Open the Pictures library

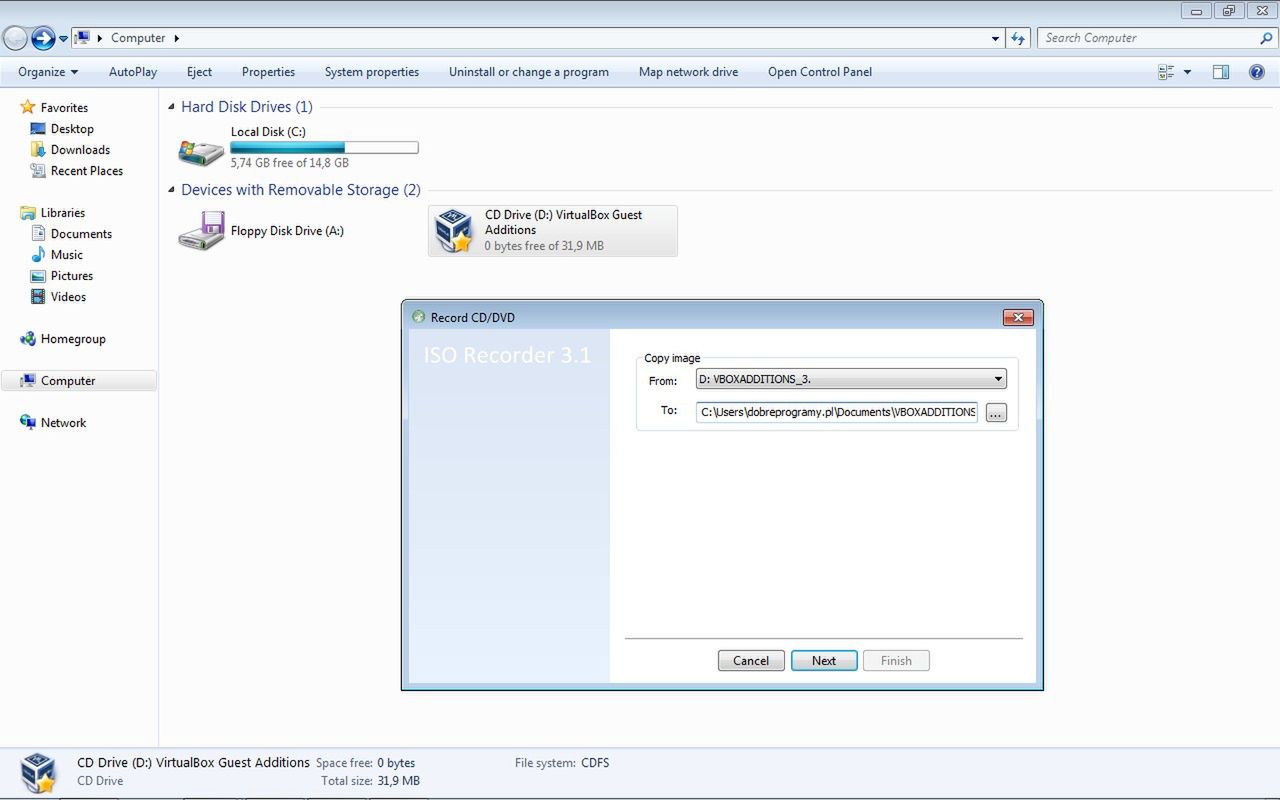click(72, 276)
